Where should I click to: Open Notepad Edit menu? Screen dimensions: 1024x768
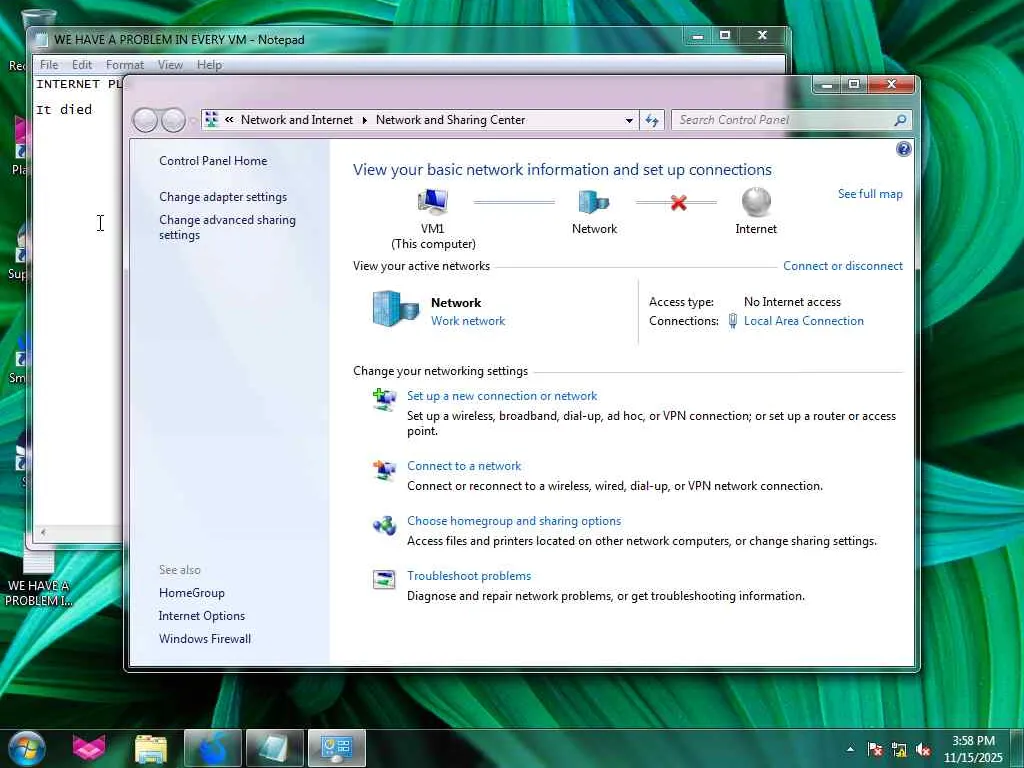(x=82, y=65)
